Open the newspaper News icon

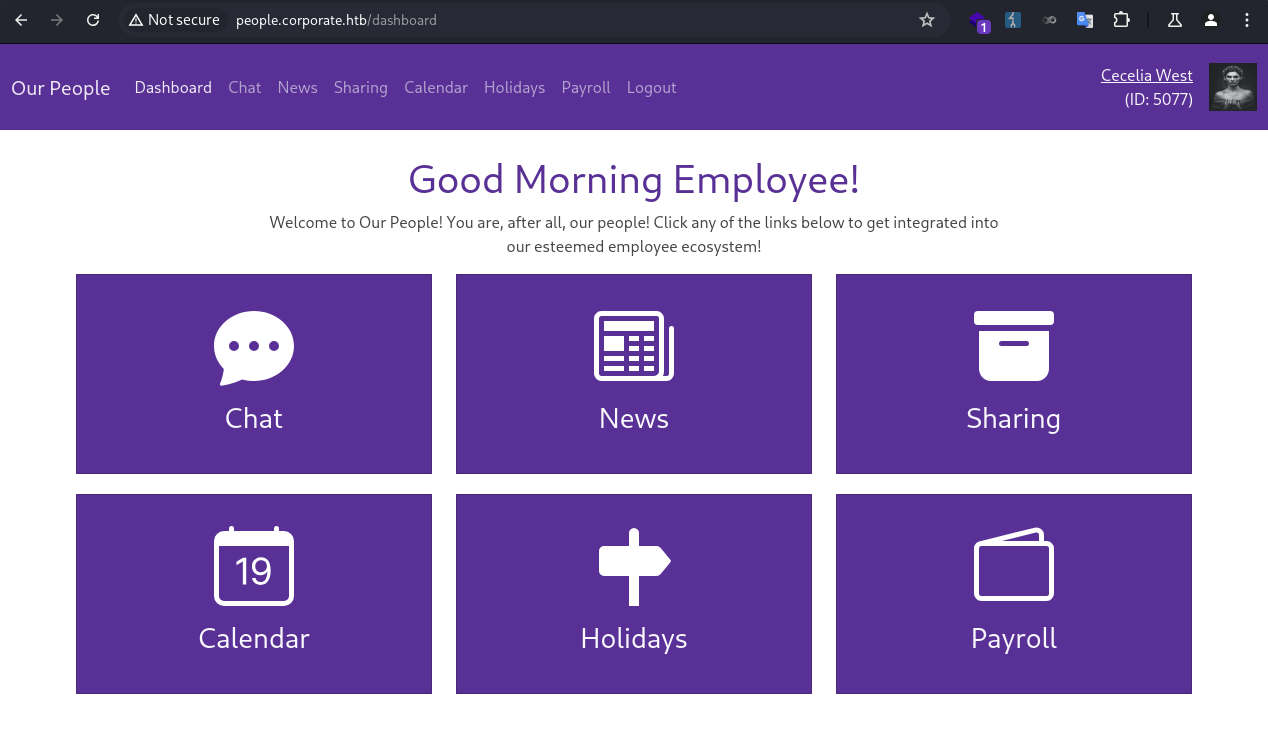[634, 346]
